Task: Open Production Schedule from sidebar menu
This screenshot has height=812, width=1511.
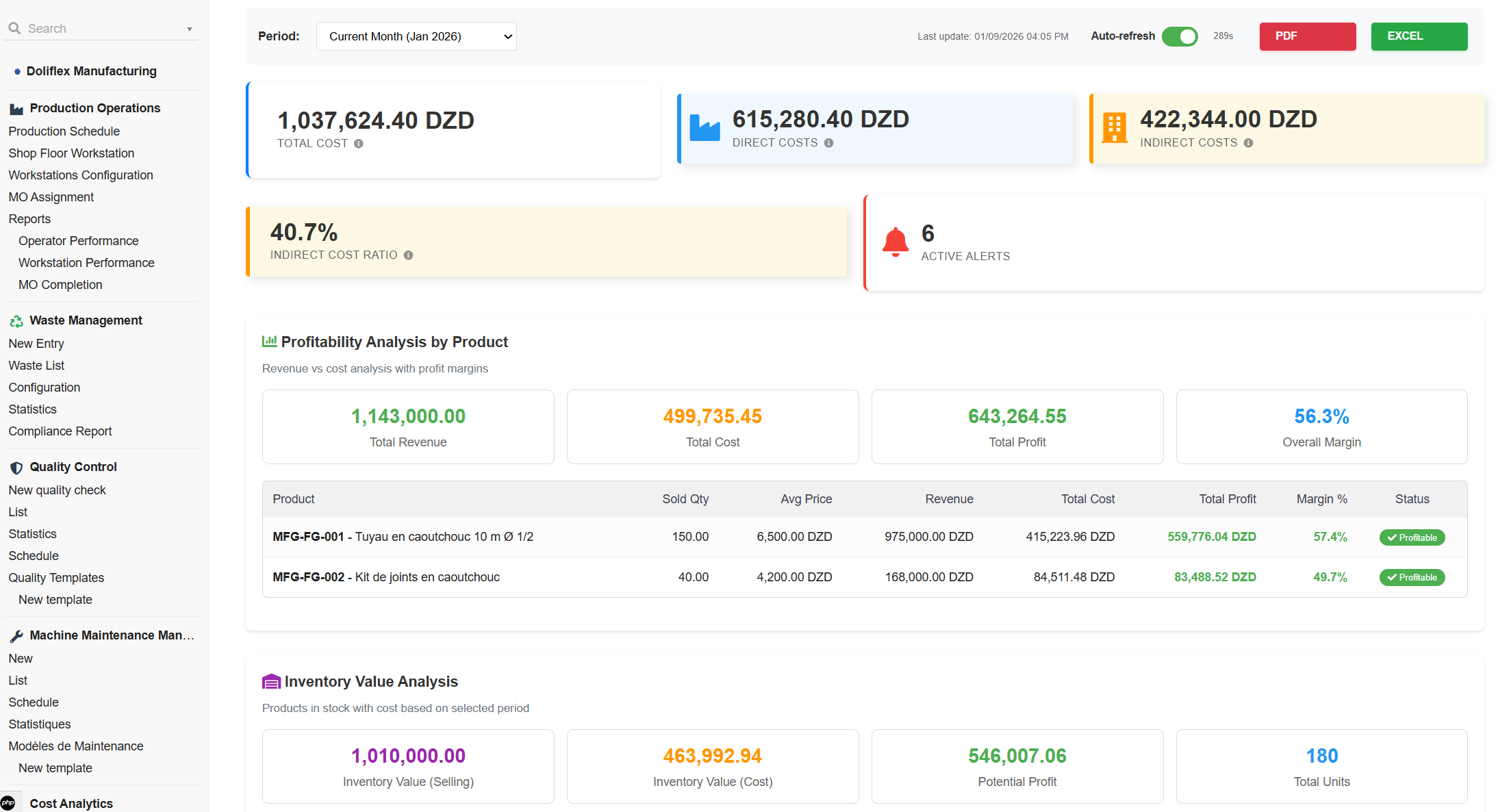Action: (64, 131)
